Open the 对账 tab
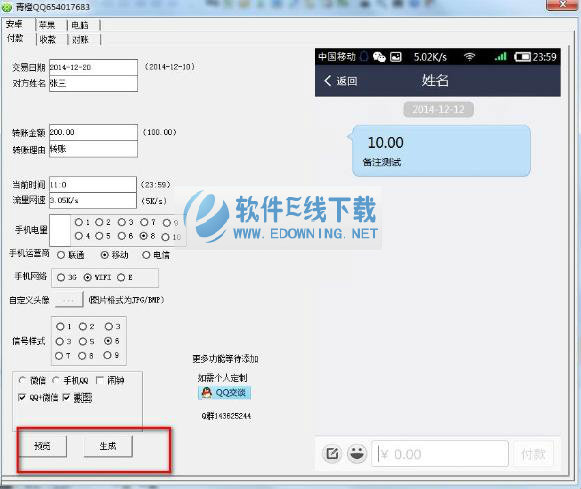This screenshot has width=581, height=489. click(80, 39)
